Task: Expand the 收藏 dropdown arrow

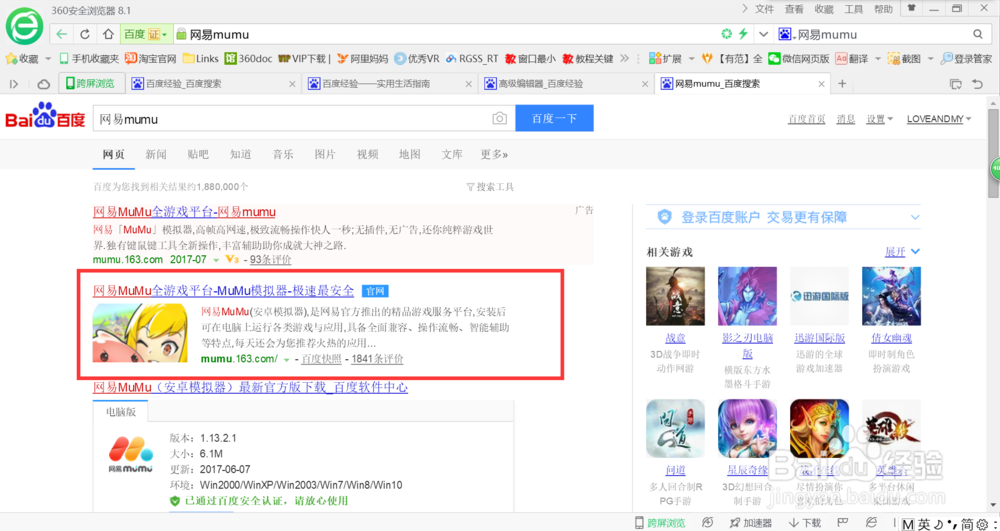Action: pyautogui.click(x=48, y=59)
